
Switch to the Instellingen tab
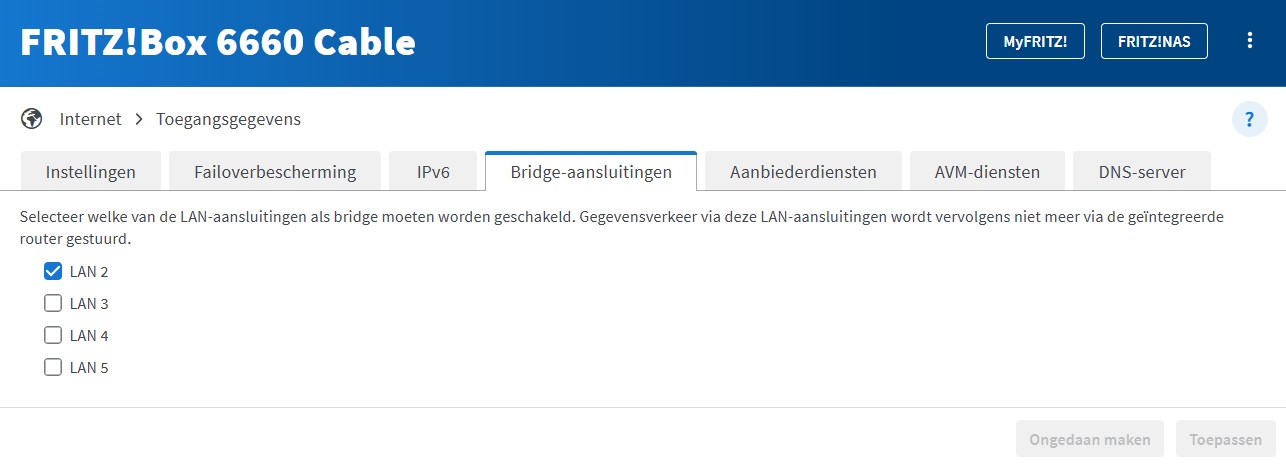91,172
